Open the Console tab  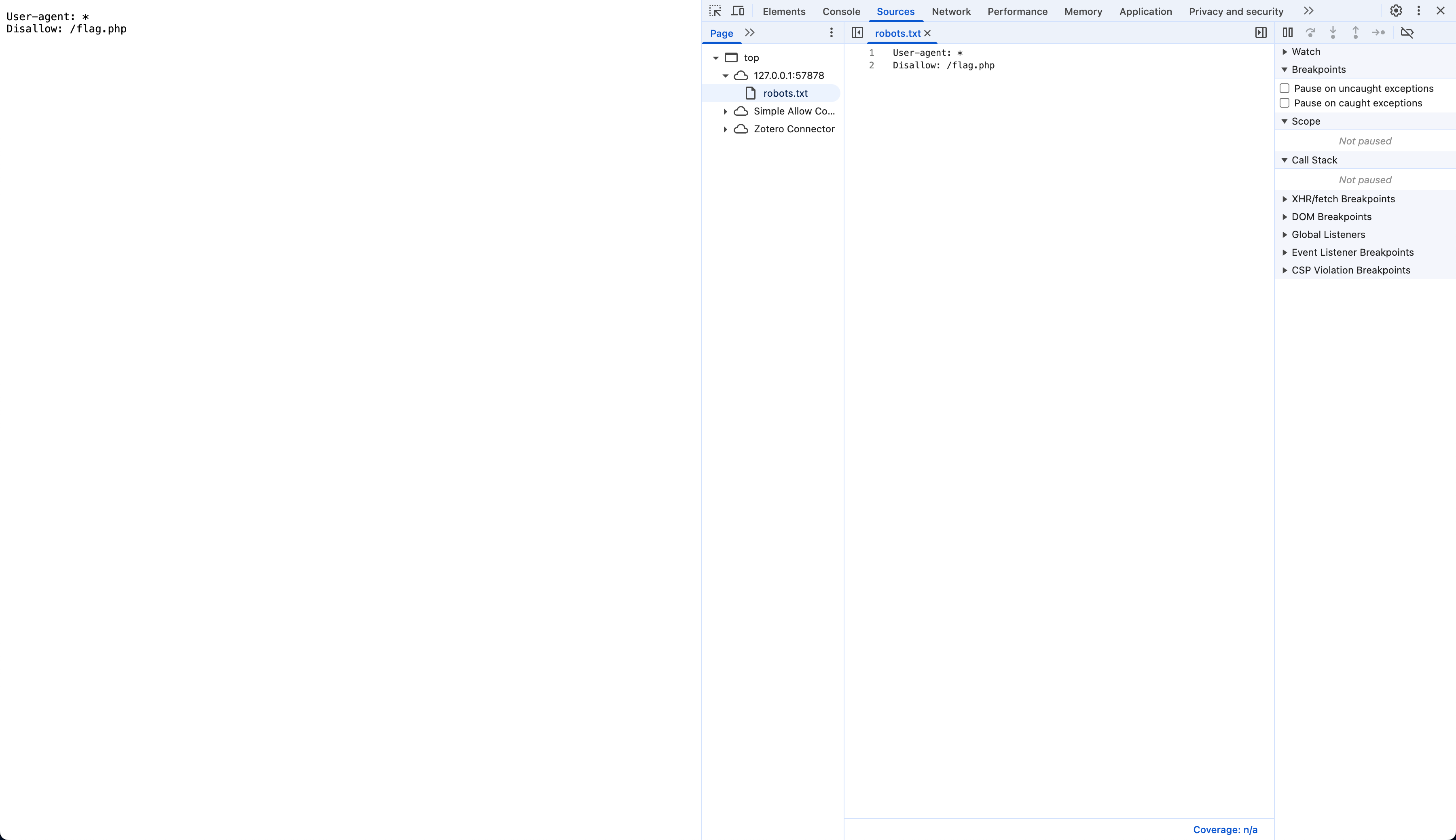click(x=841, y=12)
